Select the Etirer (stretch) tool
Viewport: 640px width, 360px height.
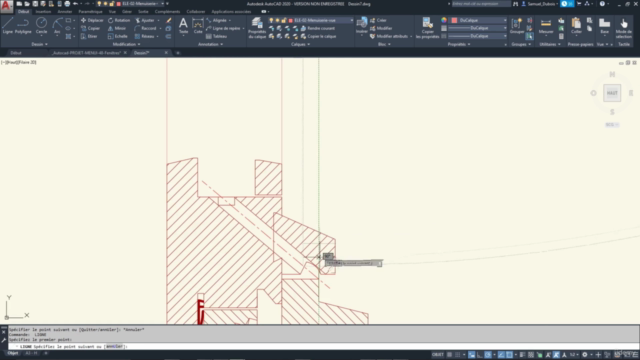[x=89, y=36]
